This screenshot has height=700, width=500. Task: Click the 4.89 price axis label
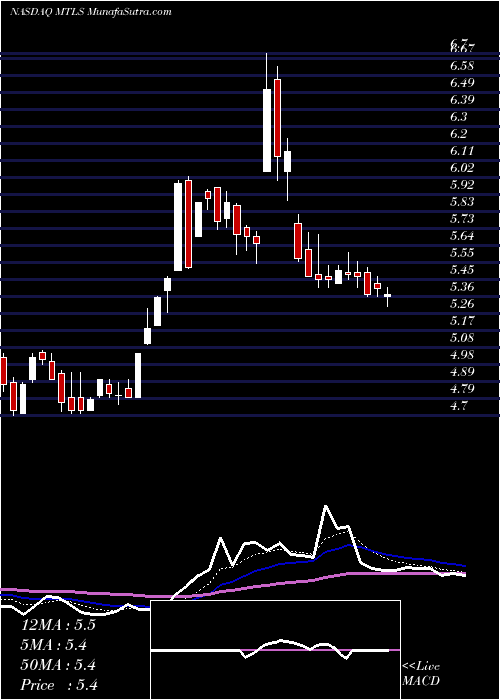462,371
